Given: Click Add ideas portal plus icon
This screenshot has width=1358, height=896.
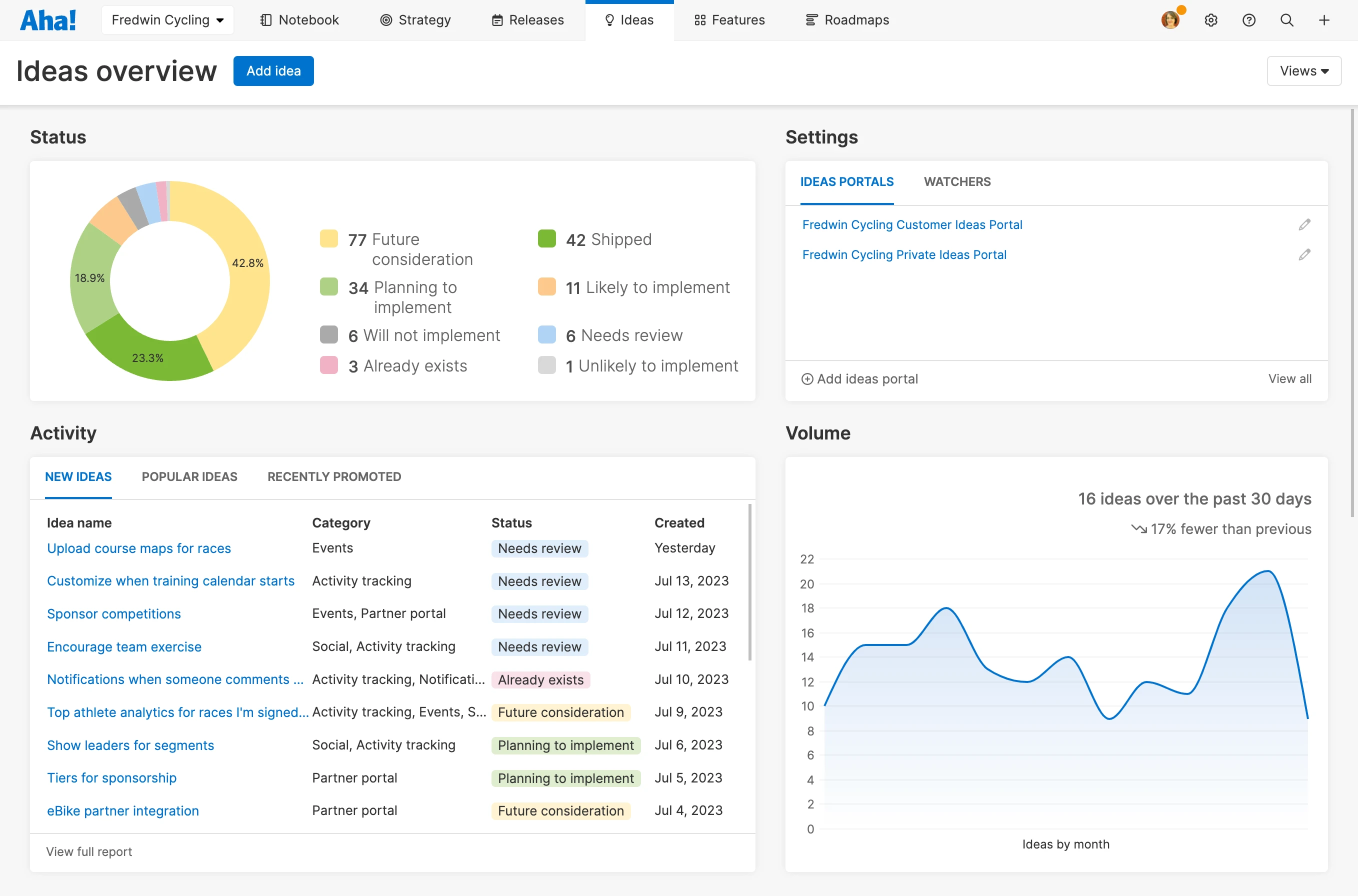Looking at the screenshot, I should [x=806, y=379].
